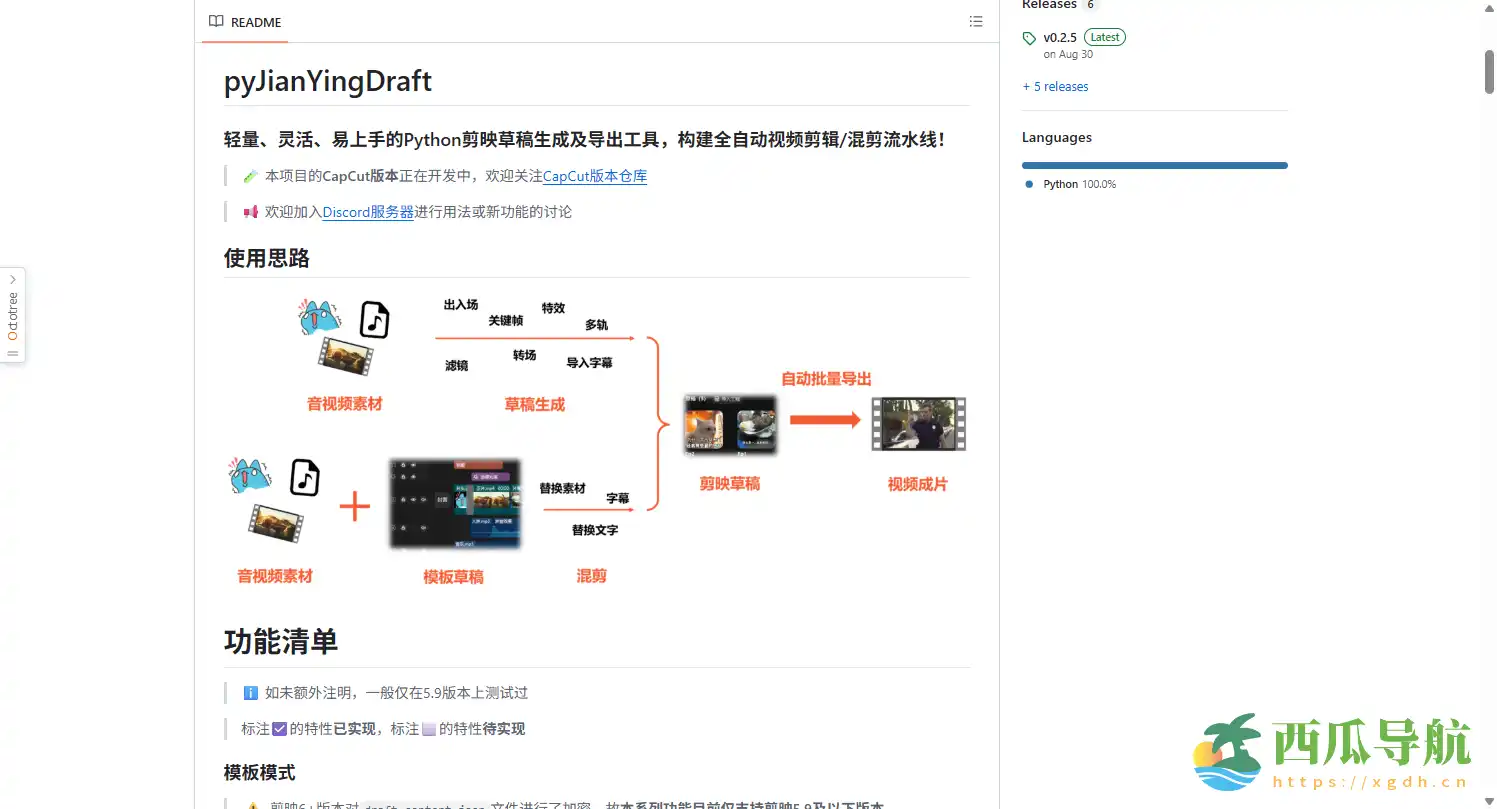Screen dimensions: 1497x809
Task: Click the watermelon navigation logo icon
Action: 1228,750
